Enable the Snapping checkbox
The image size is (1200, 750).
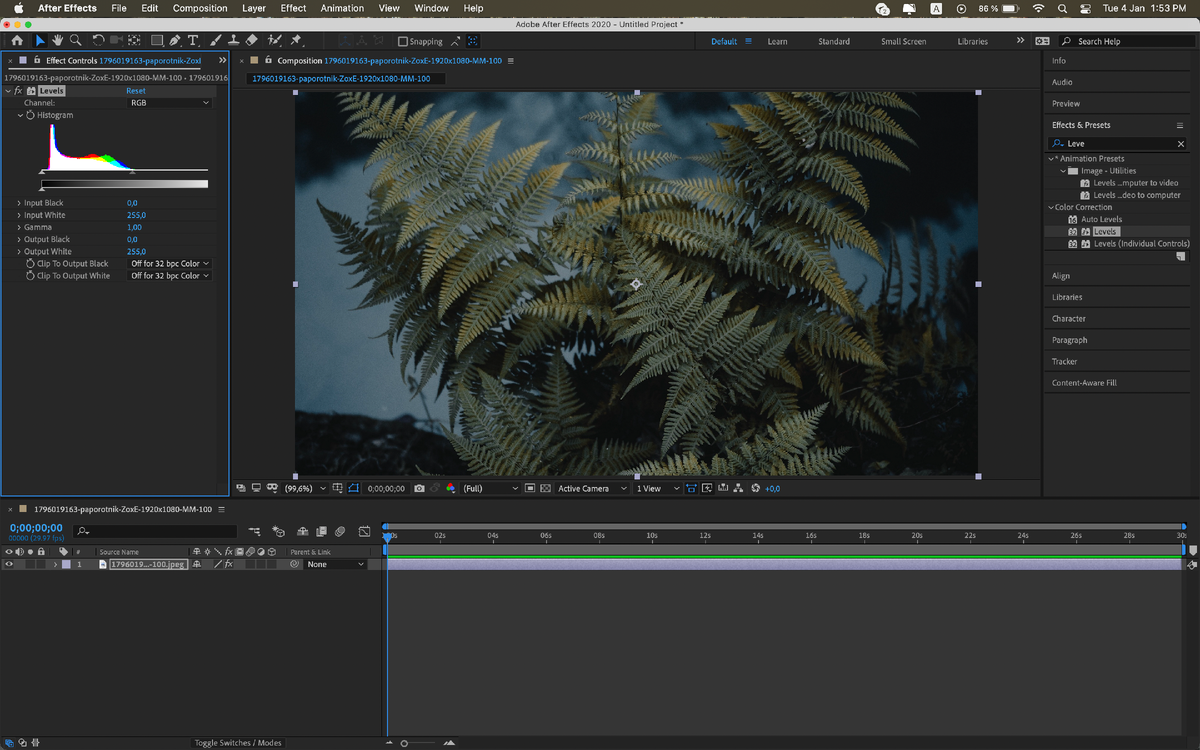click(403, 42)
